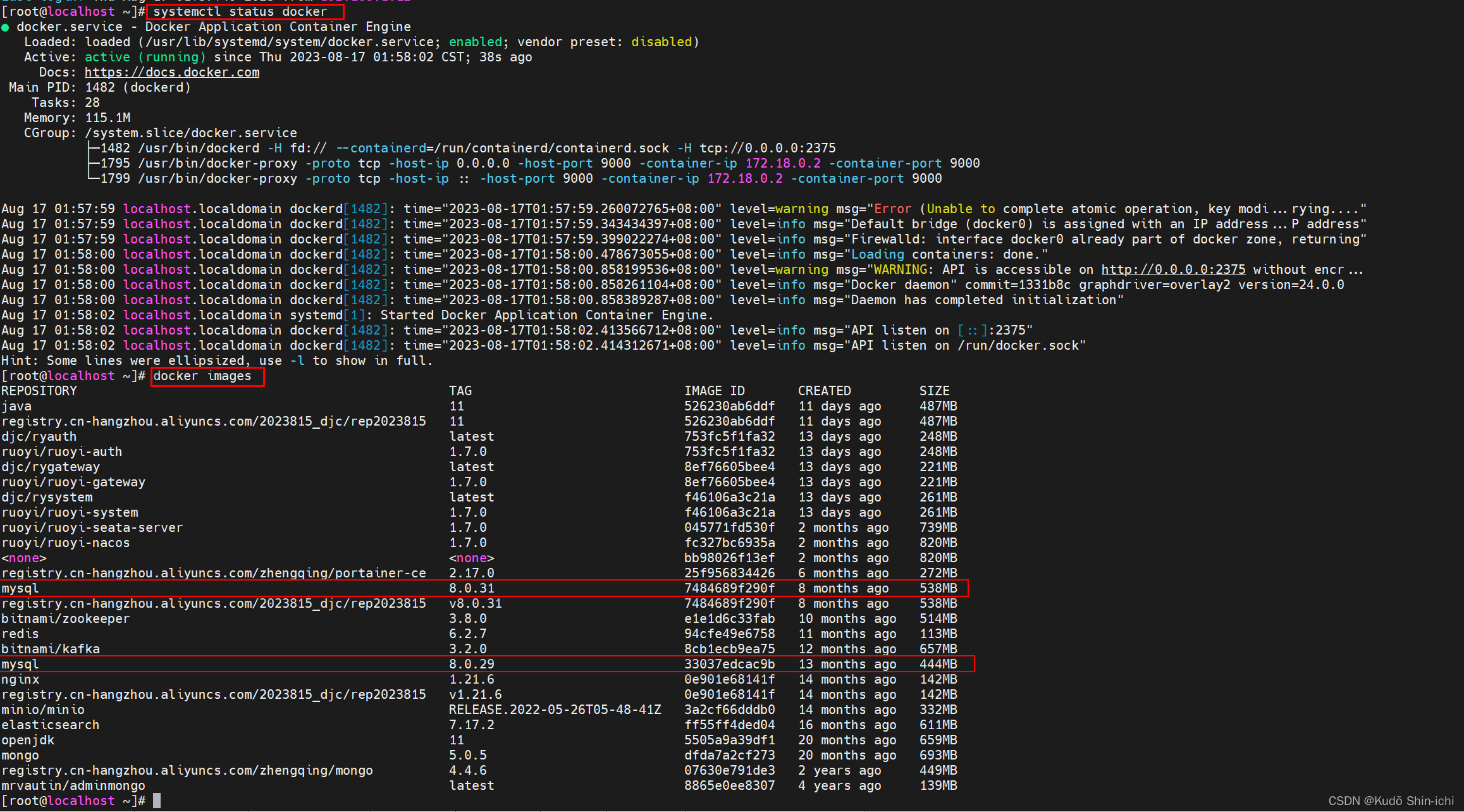
Task: Click the mrvautin/adminmongo repository entry
Action: (73, 785)
